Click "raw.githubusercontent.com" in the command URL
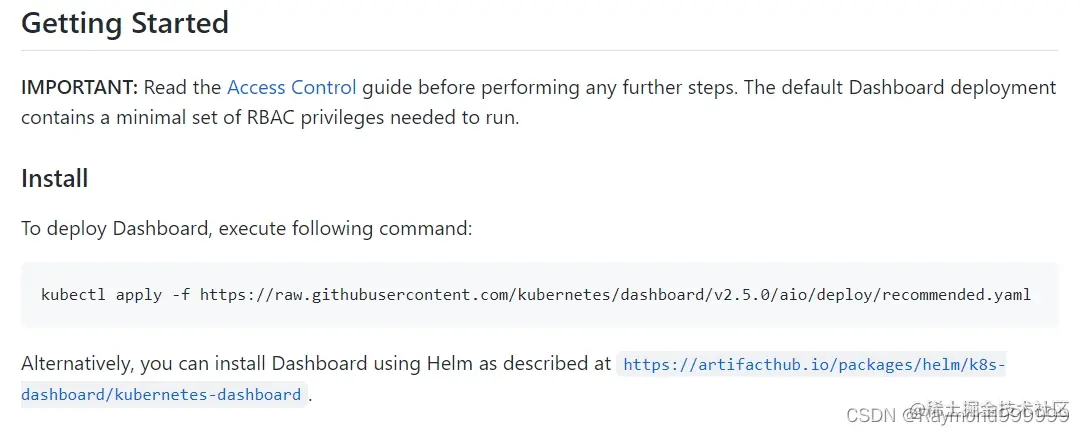 pos(374,295)
